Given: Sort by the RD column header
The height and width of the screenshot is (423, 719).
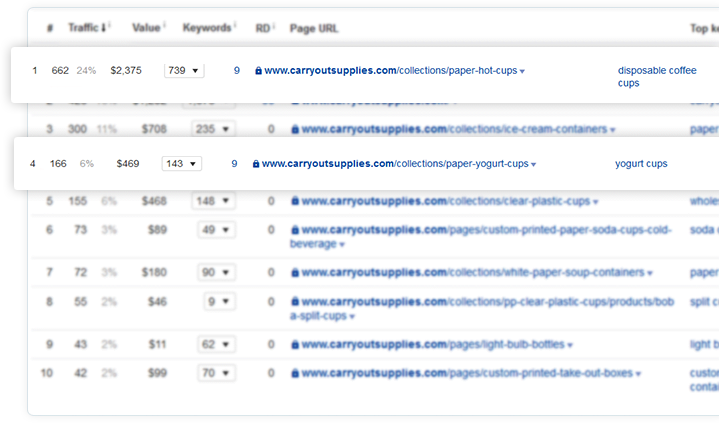Looking at the screenshot, I should [x=263, y=28].
